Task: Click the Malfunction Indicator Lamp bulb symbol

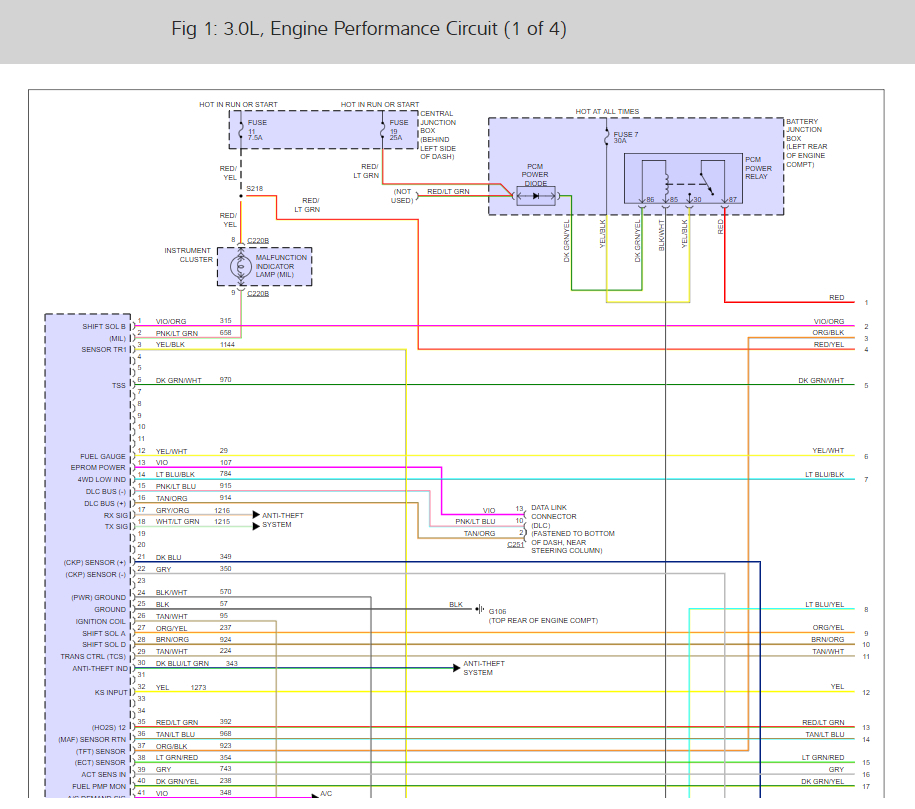Action: pyautogui.click(x=240, y=267)
